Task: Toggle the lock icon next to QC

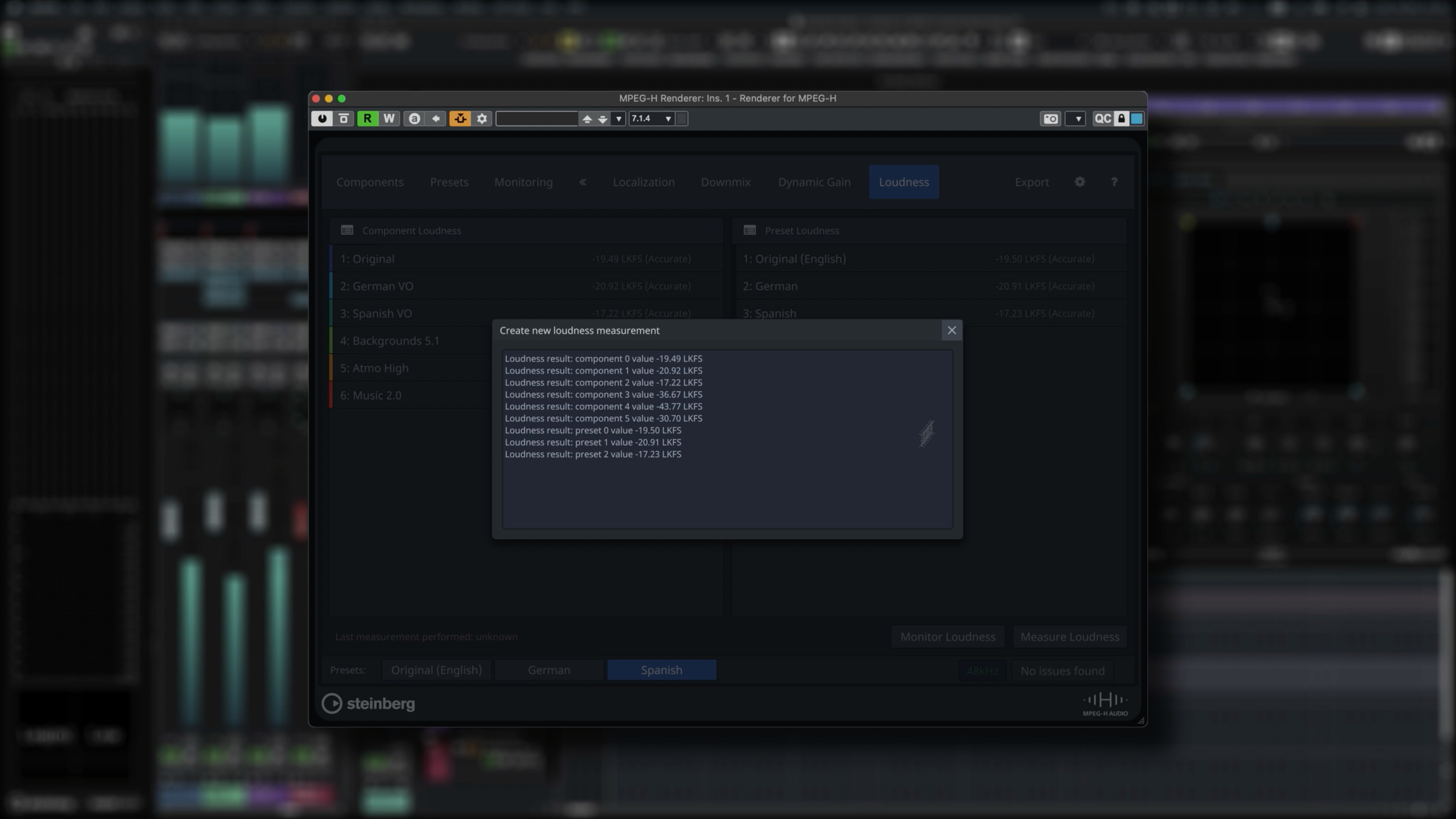Action: (1121, 119)
